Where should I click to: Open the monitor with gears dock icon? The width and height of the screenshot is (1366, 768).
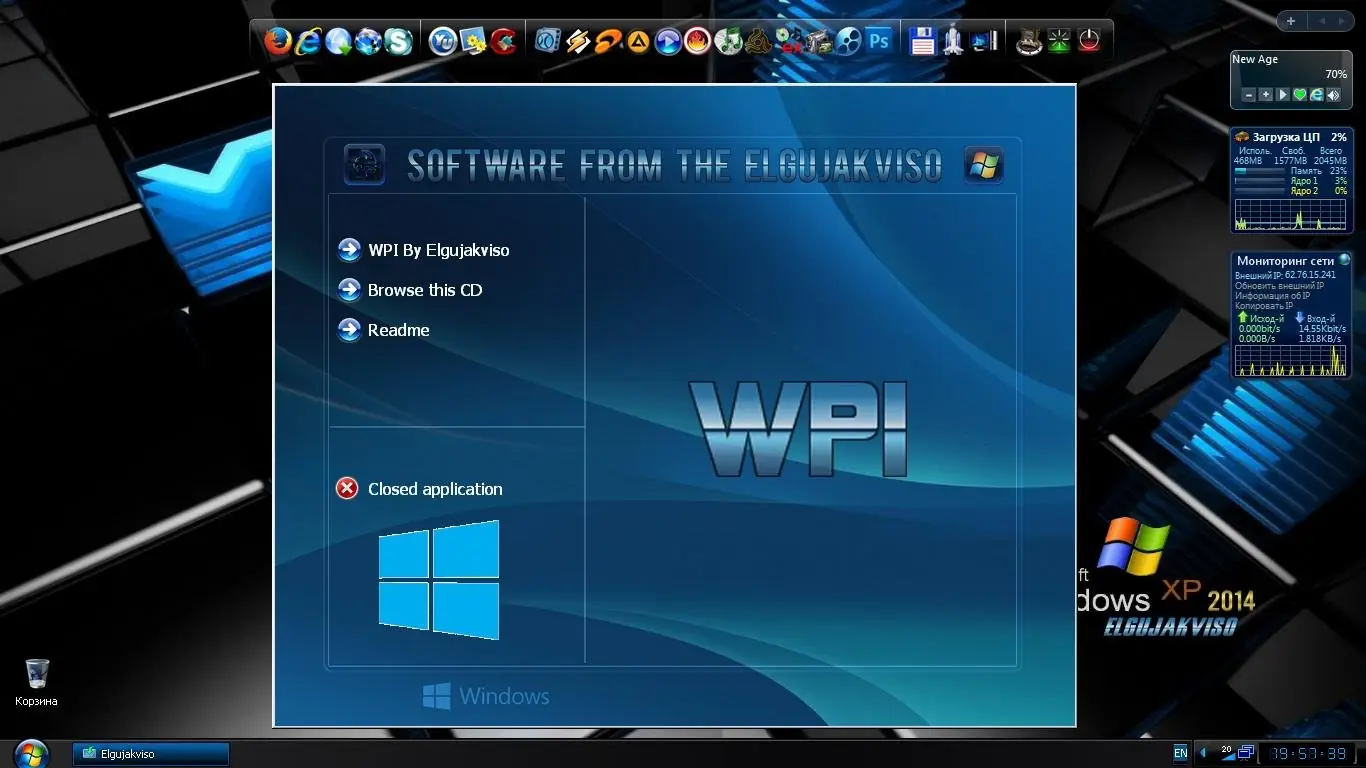[x=472, y=41]
